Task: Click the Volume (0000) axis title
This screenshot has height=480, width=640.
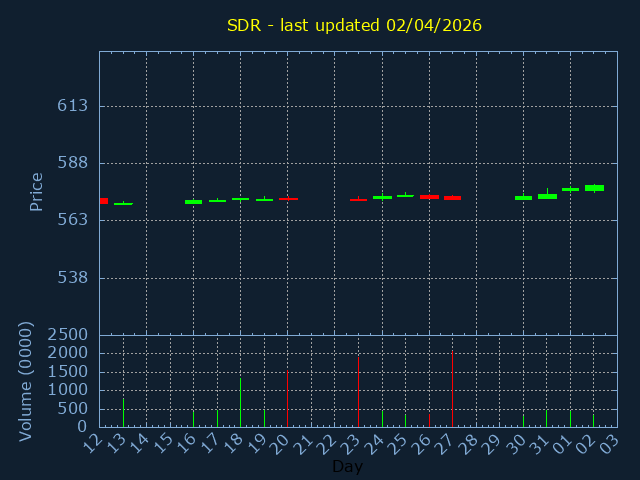Action: click(27, 381)
